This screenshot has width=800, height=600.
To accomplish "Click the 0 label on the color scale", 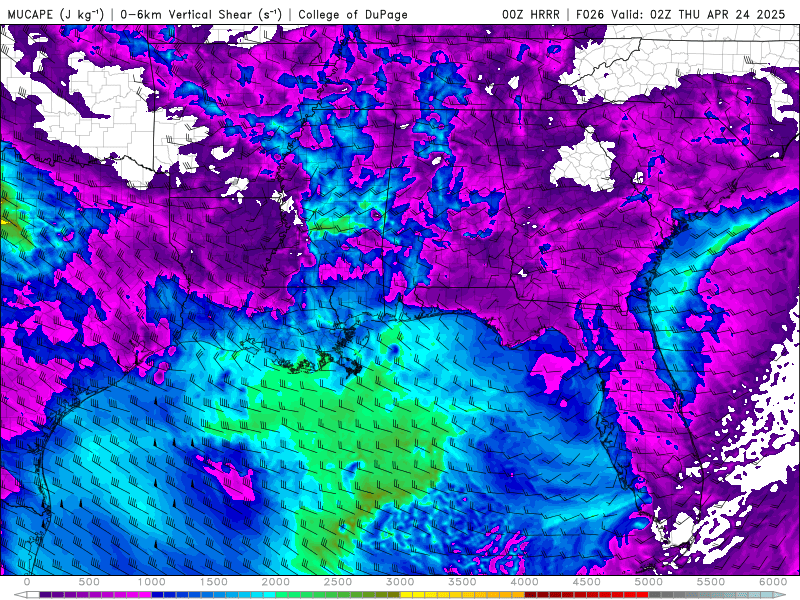I will point(27,582).
